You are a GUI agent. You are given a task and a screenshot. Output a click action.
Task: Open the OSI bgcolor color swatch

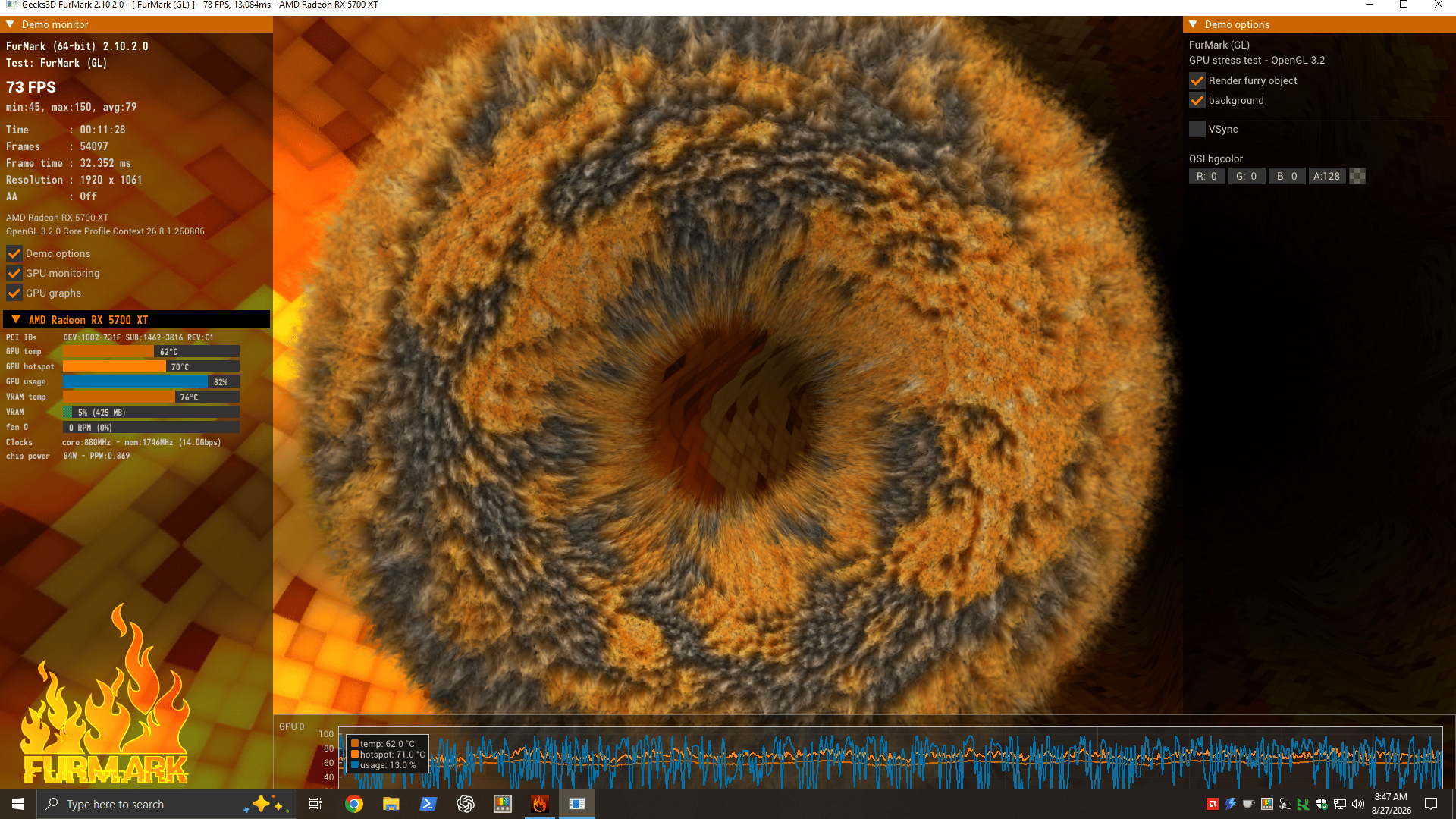click(x=1357, y=176)
